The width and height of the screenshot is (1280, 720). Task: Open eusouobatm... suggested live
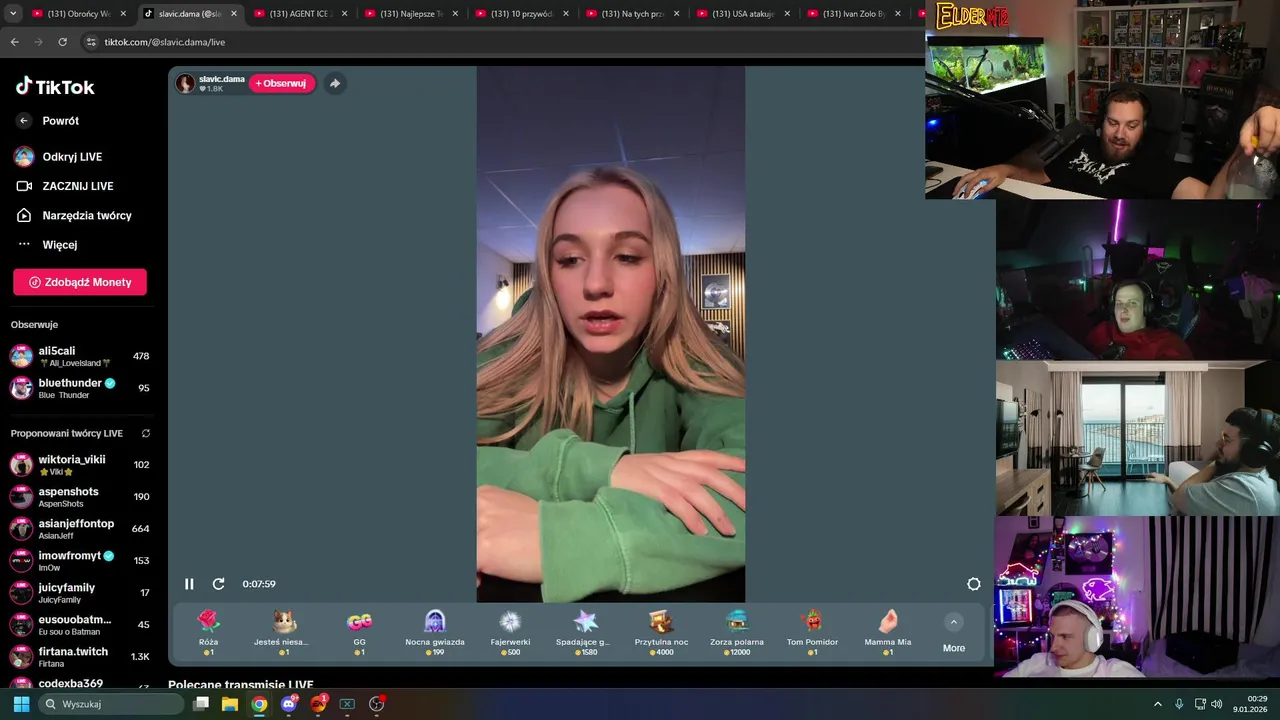pos(79,625)
